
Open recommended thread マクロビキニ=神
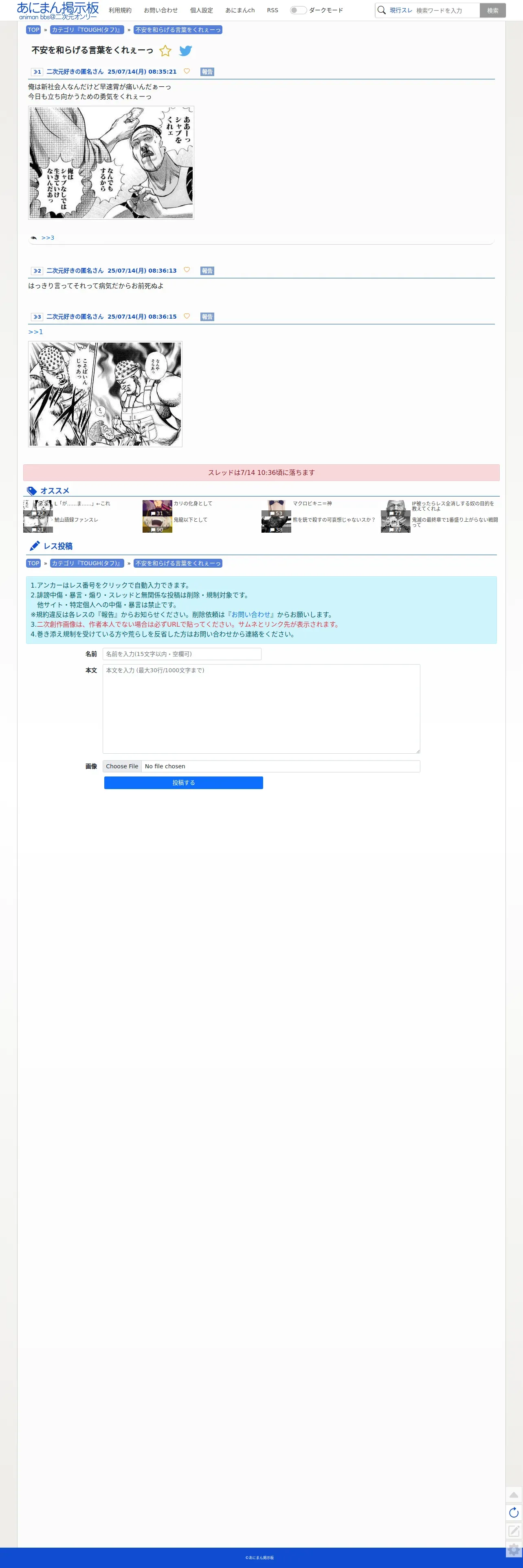tap(312, 503)
